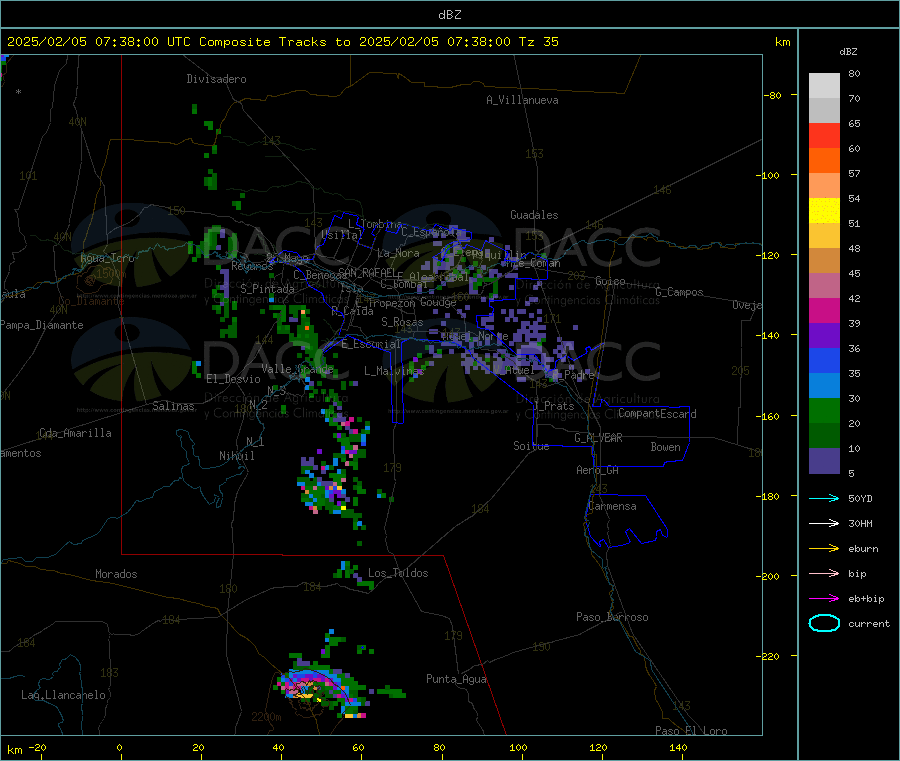Pick the slate 5–10 dBZ swatch
Screen dimensions: 900x761
pos(824,461)
